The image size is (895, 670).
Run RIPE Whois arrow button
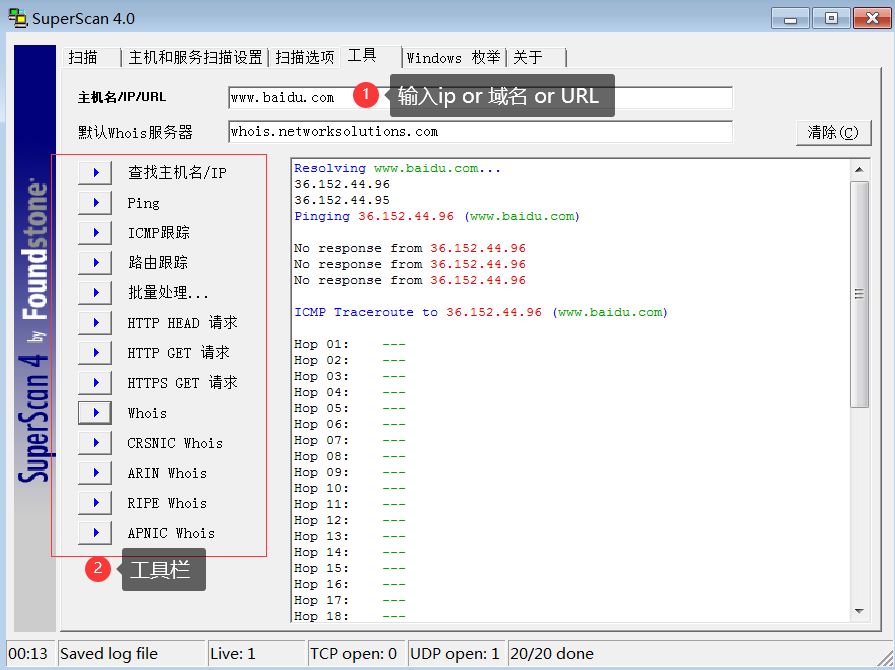point(95,503)
